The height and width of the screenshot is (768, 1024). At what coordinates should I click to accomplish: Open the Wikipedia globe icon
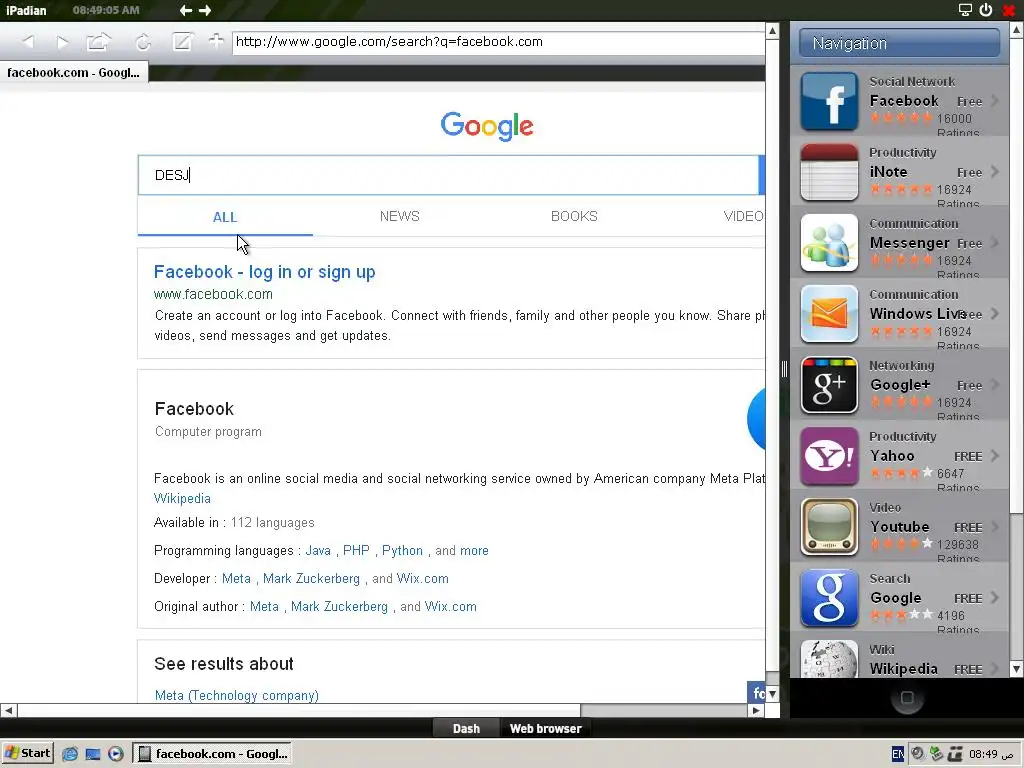[x=829, y=660]
